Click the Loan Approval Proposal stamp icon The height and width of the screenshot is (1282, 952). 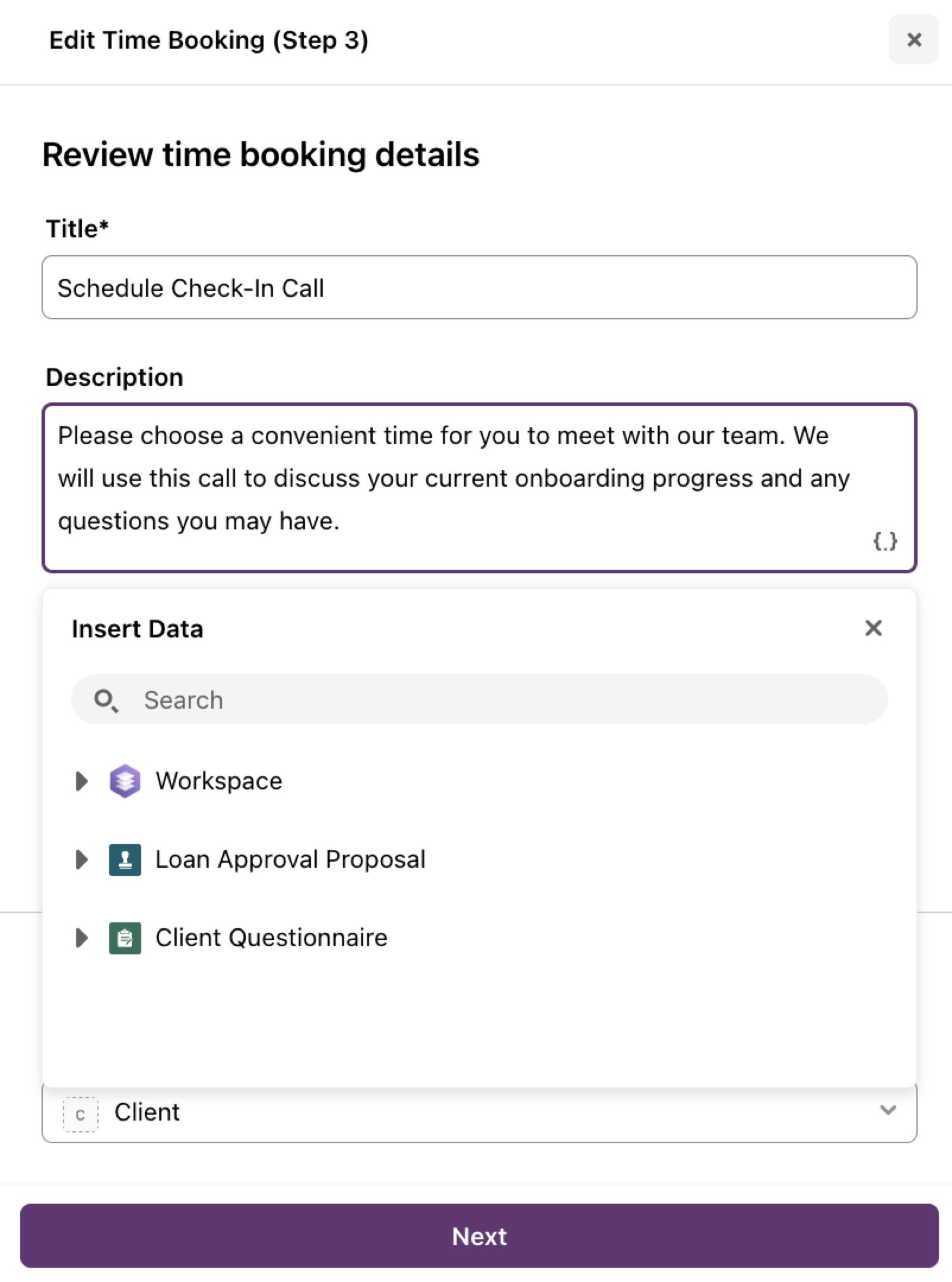(125, 859)
